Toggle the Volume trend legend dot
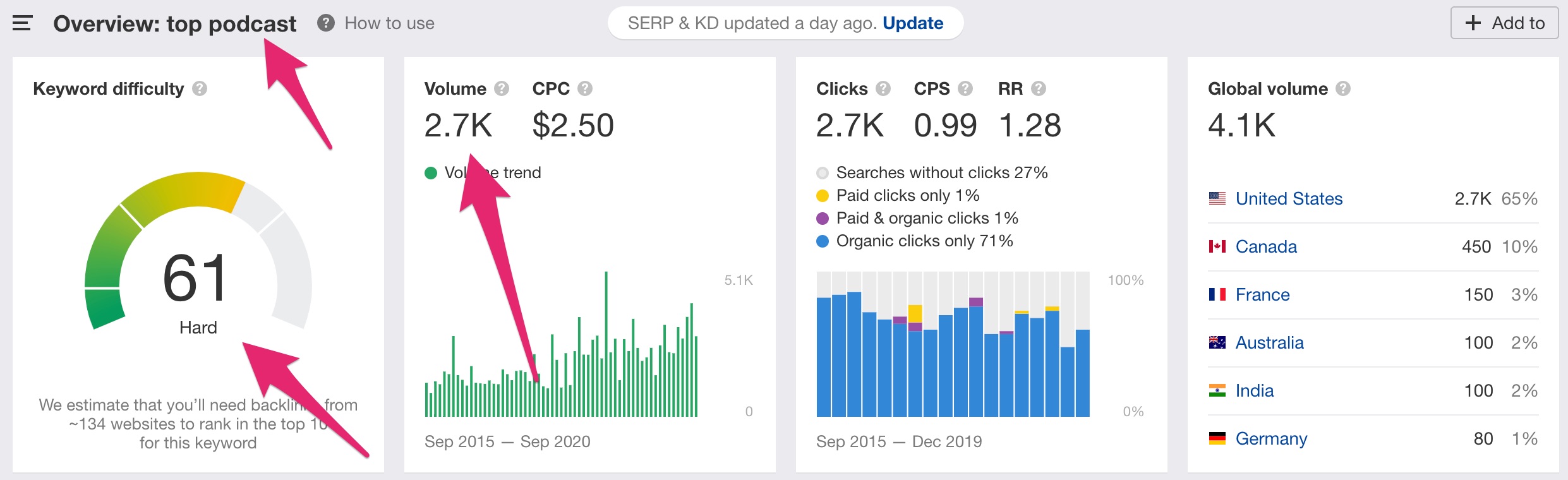The image size is (1568, 480). (x=431, y=173)
